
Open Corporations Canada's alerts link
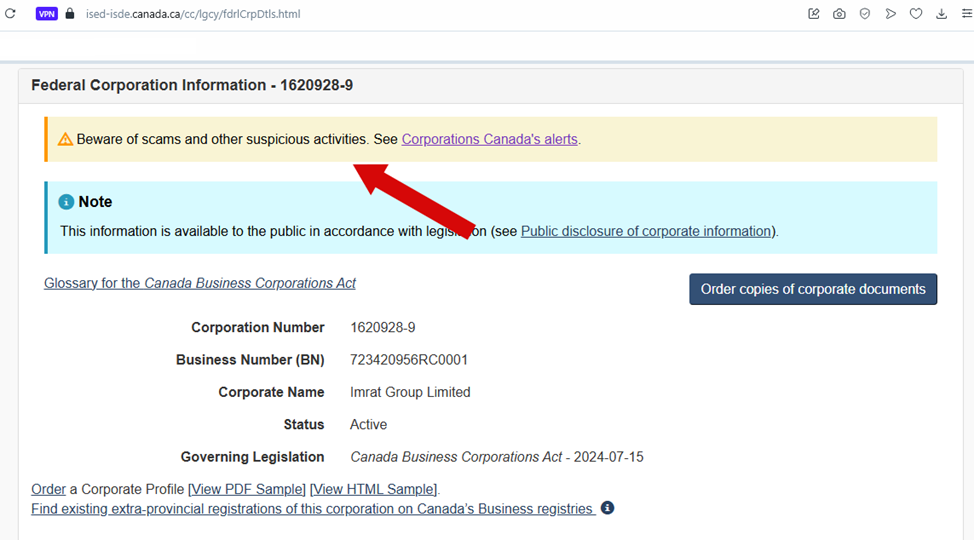(489, 139)
